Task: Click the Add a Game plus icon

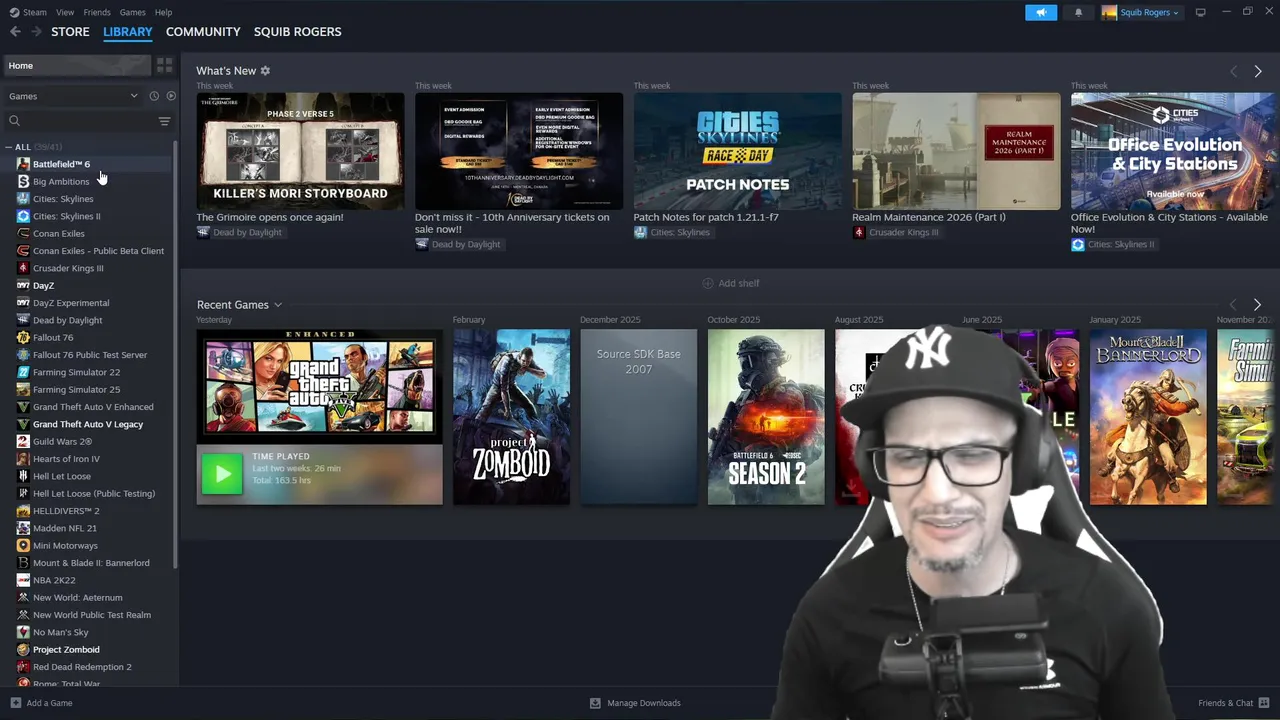Action: [x=15, y=703]
